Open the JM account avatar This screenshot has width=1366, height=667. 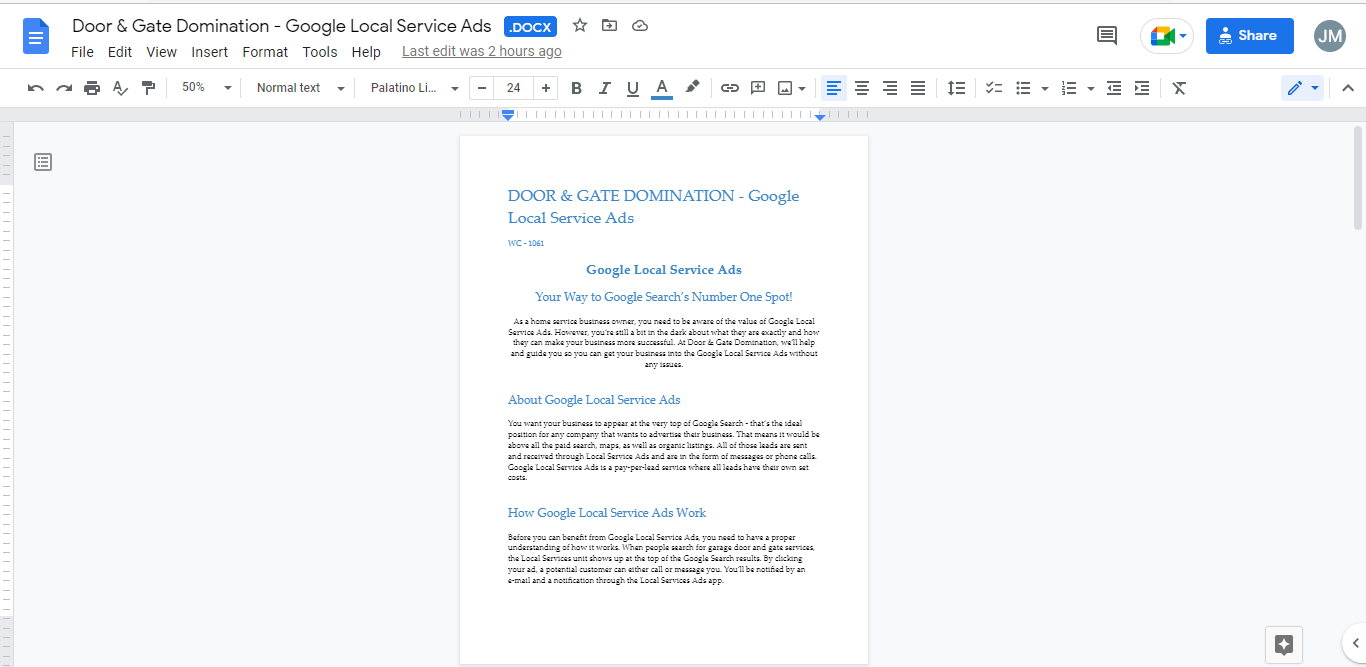point(1330,36)
